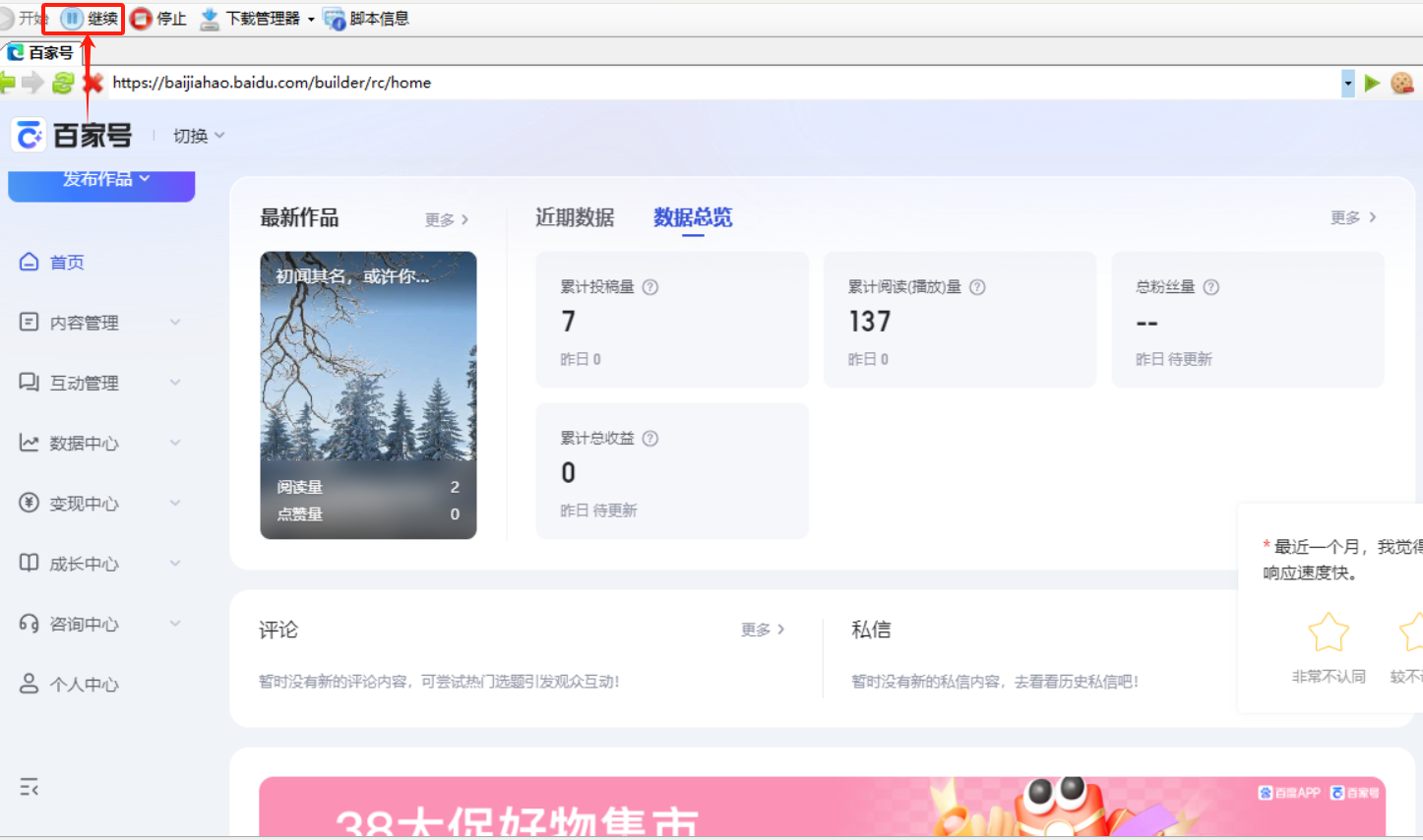Open the 下载管理器 download manager
This screenshot has width=1423, height=840.
[250, 19]
